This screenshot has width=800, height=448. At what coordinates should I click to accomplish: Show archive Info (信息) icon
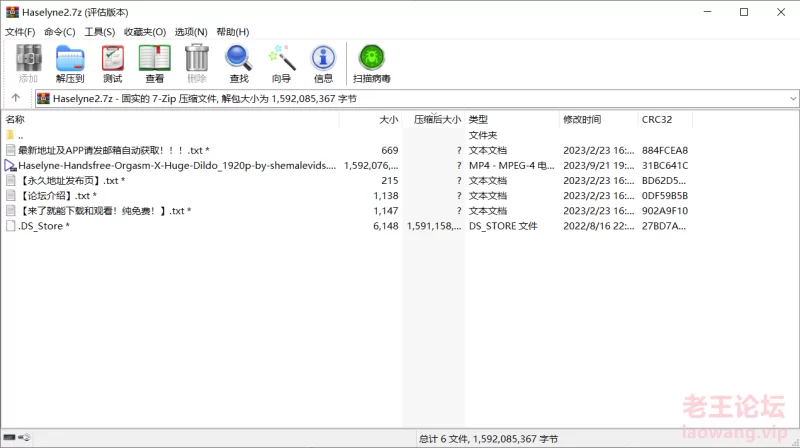click(x=323, y=58)
